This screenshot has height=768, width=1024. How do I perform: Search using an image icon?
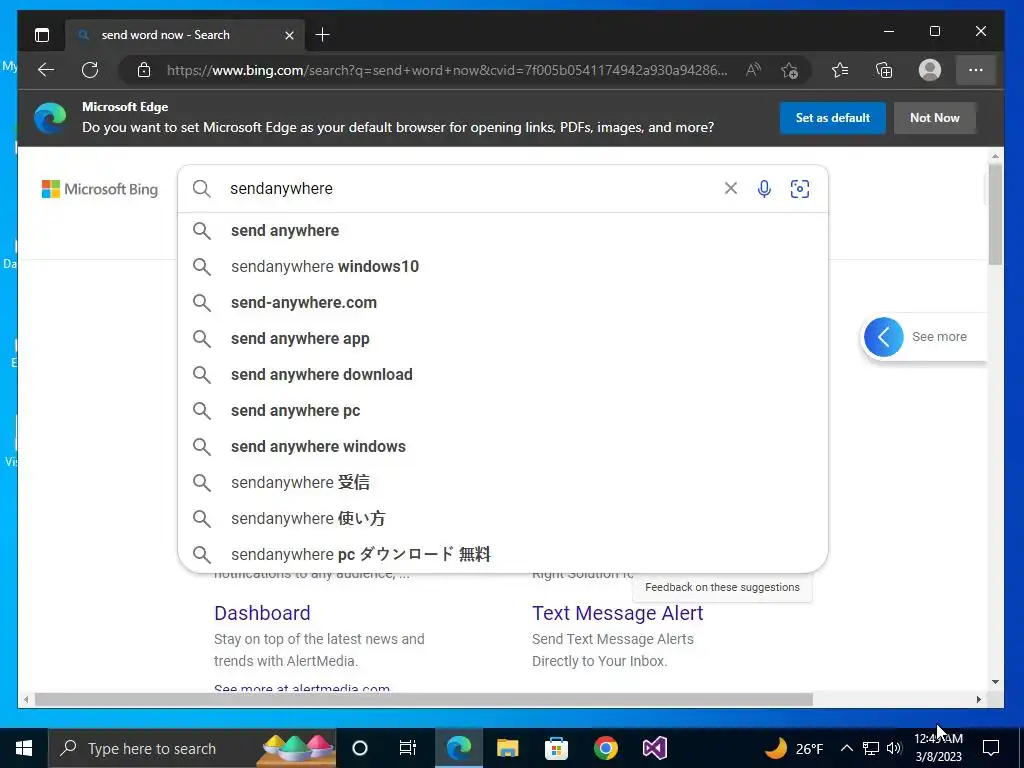pos(799,189)
